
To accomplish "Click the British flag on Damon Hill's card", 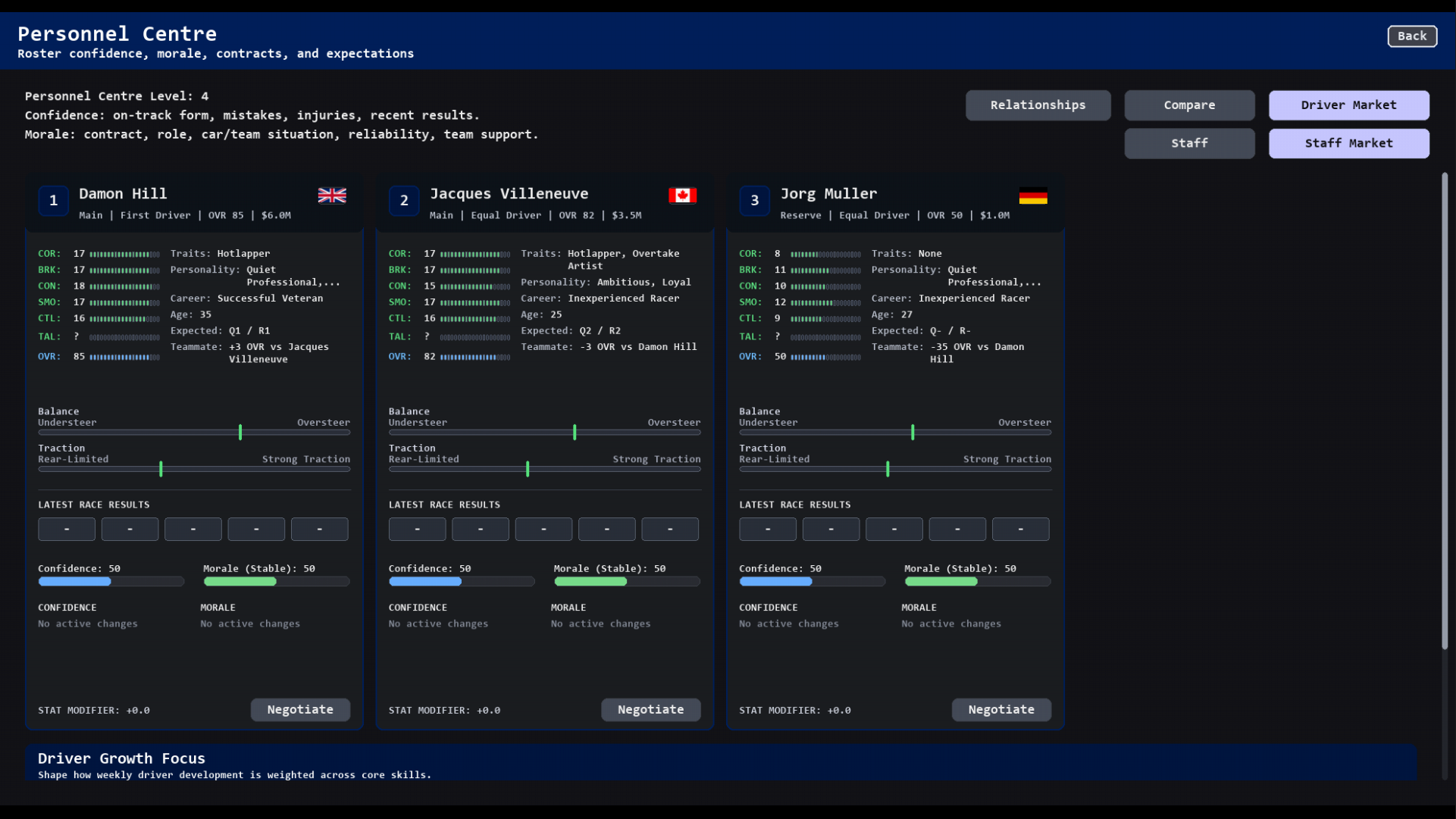I will tap(332, 195).
